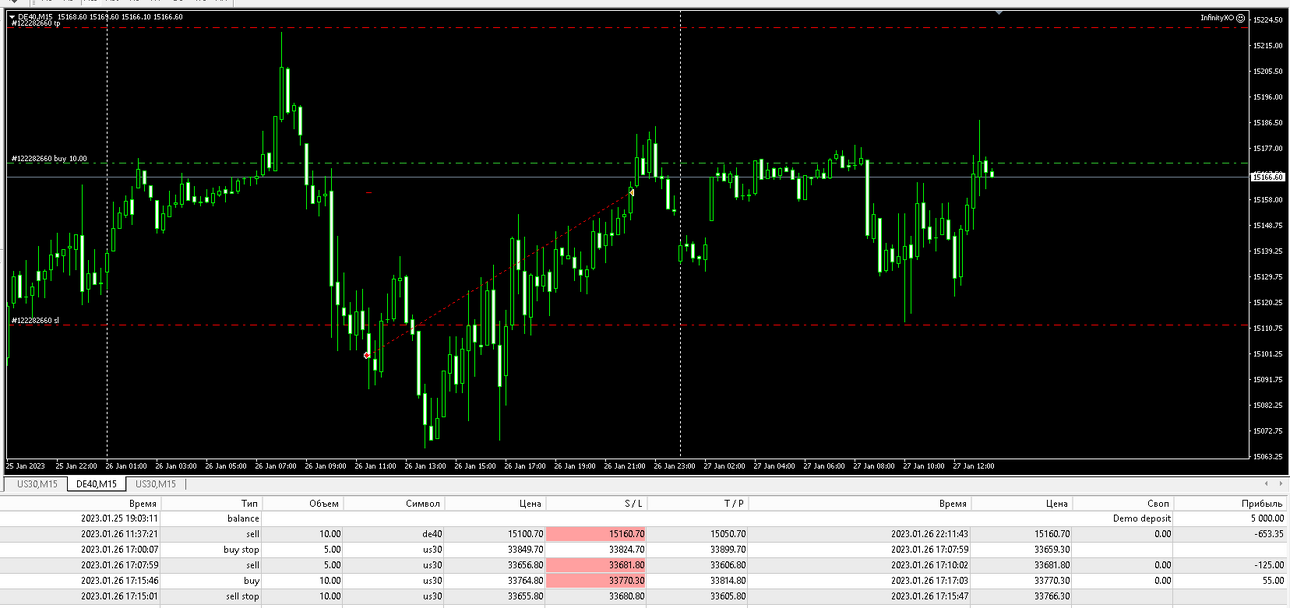Image resolution: width=1290 pixels, height=608 pixels.
Task: Click the 26 Jan 13:00 time axis label
Action: click(425, 466)
